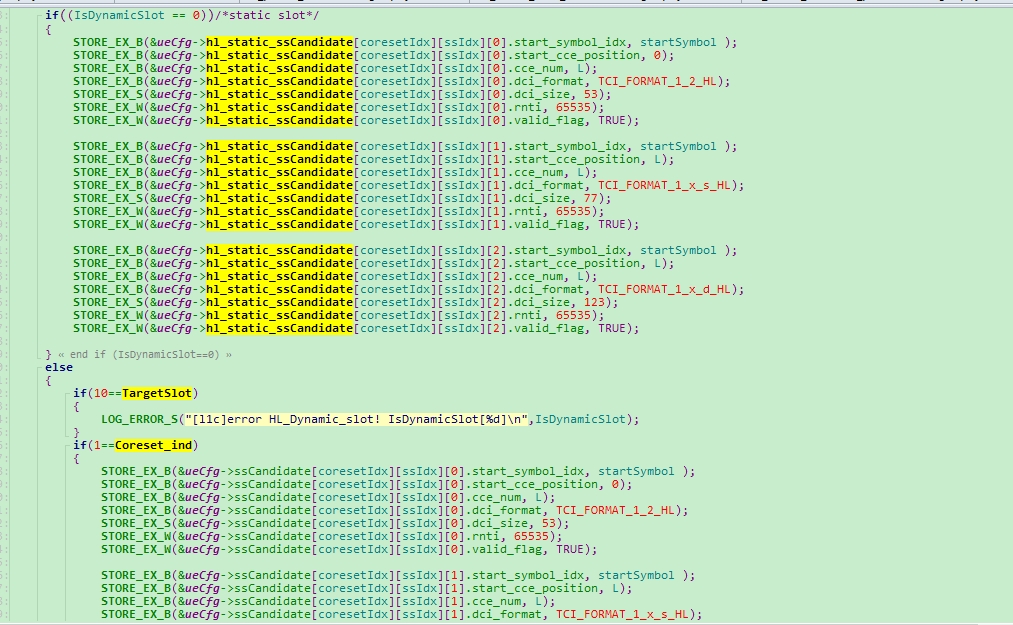The width and height of the screenshot is (1013, 625).
Task: Click TCI_FORMAT_1_2_HL in the ssCandidate [0] dci_format line
Action: coord(615,511)
